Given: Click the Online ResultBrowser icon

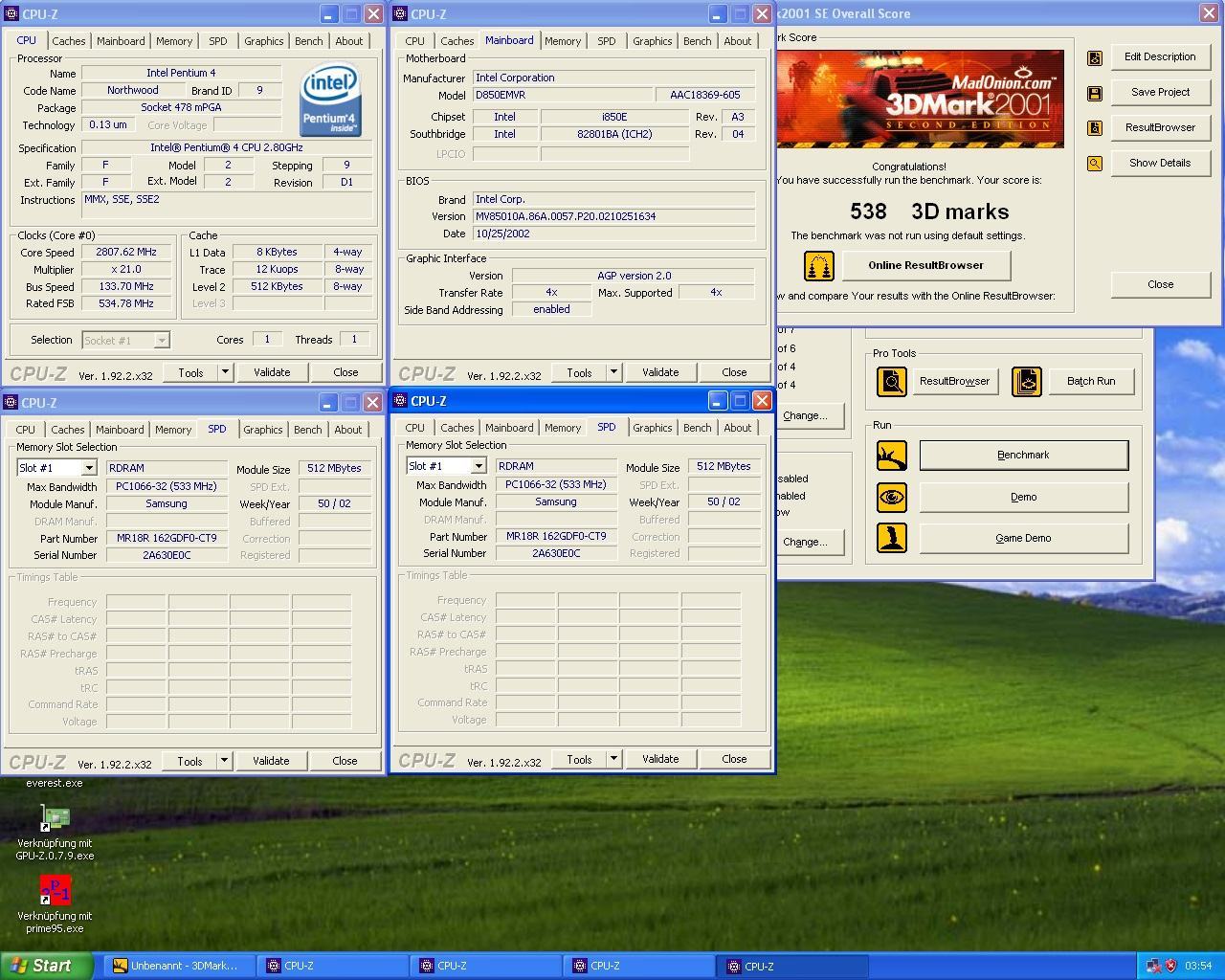Looking at the screenshot, I should point(818,266).
